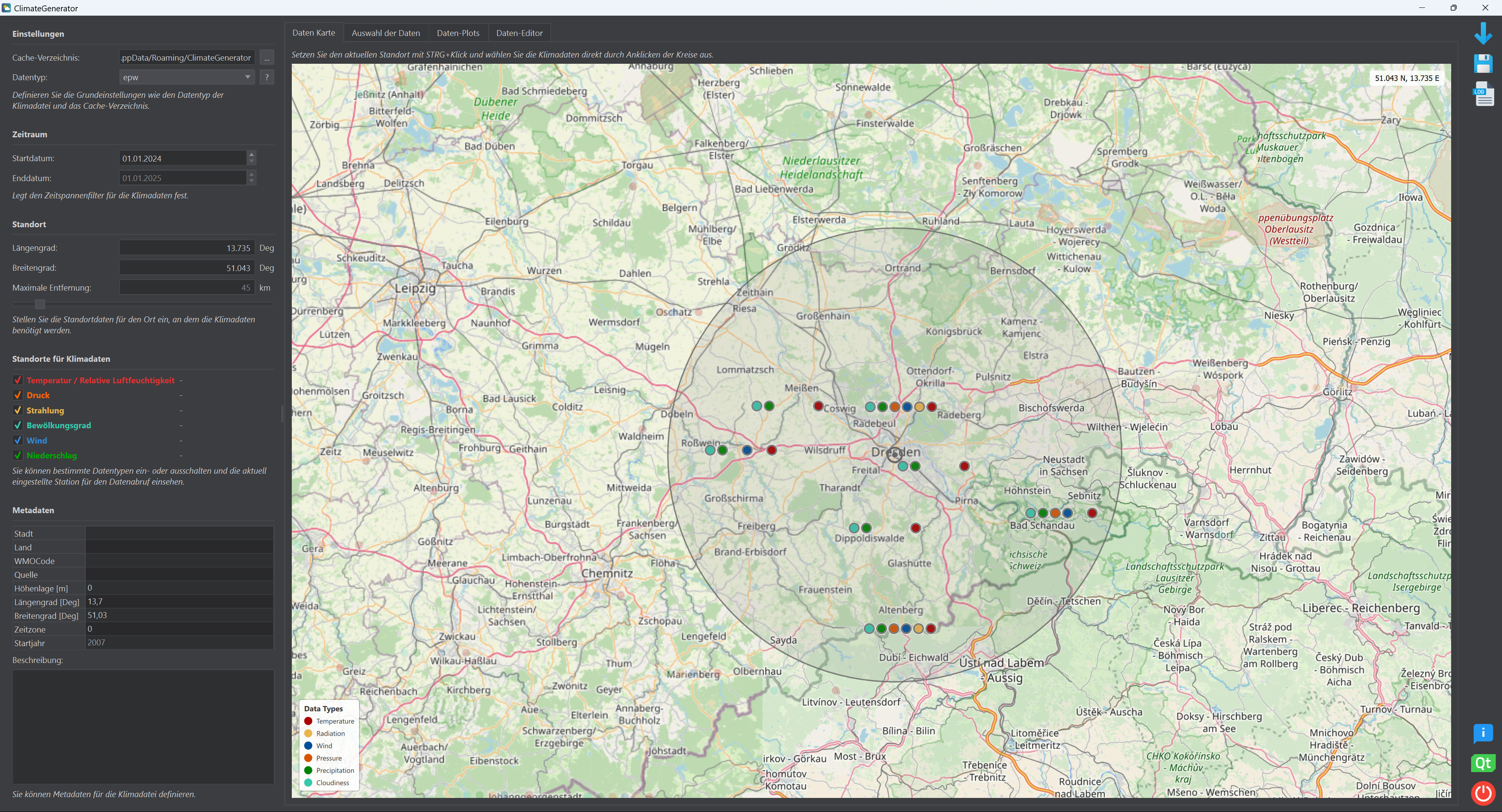The image size is (1502, 812).
Task: Uncheck Temperatur / Relative Luftfeuchtigkeit checkbox
Action: coord(18,380)
